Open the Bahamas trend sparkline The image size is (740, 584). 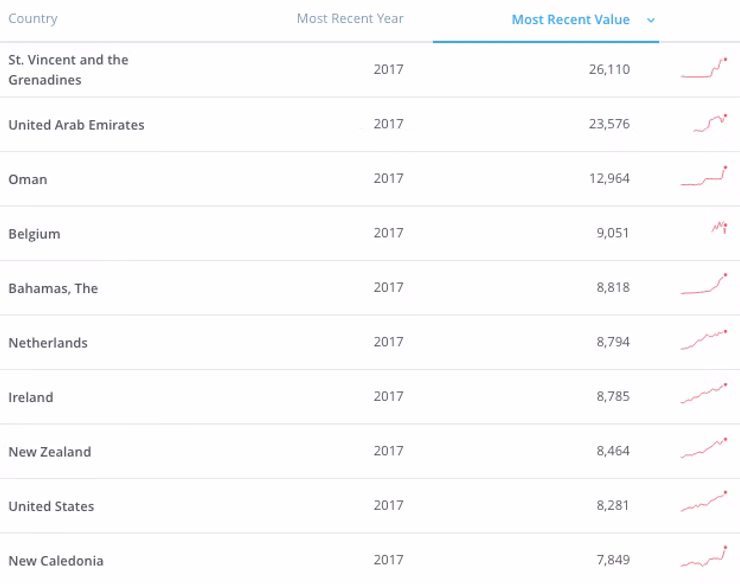point(704,284)
